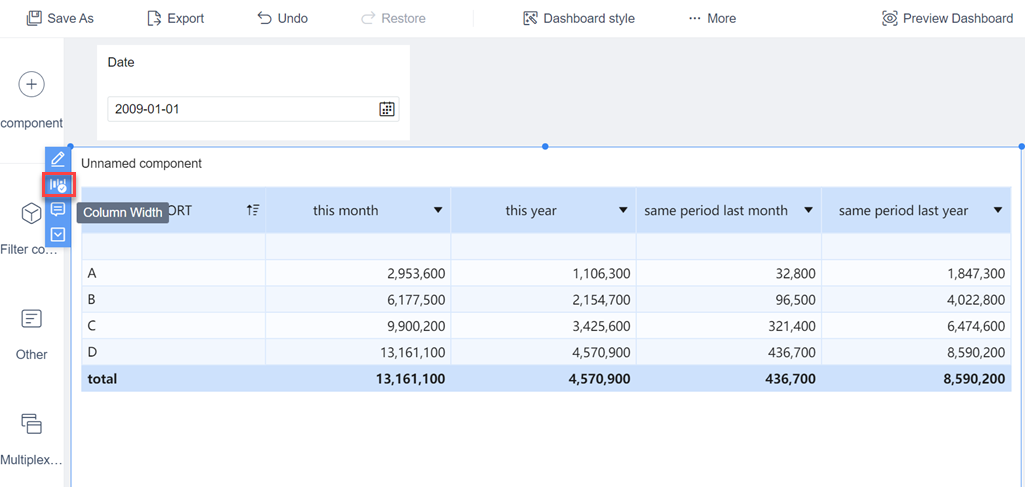This screenshot has width=1025, height=487.
Task: Select row A label cell
Action: click(173, 273)
